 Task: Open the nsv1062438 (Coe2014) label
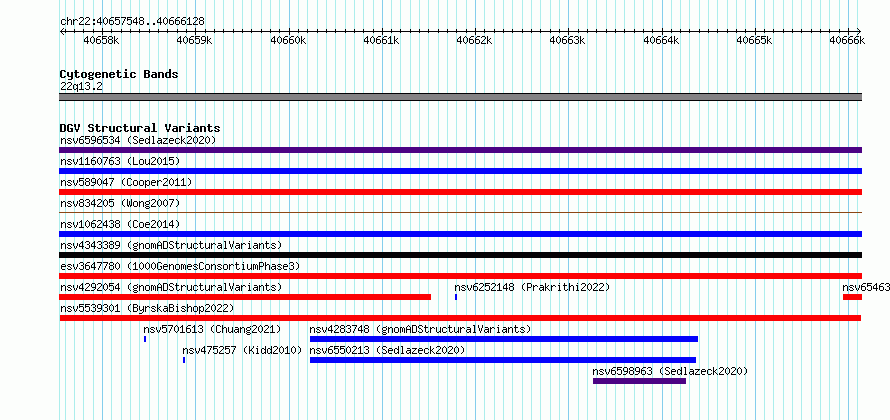120,224
